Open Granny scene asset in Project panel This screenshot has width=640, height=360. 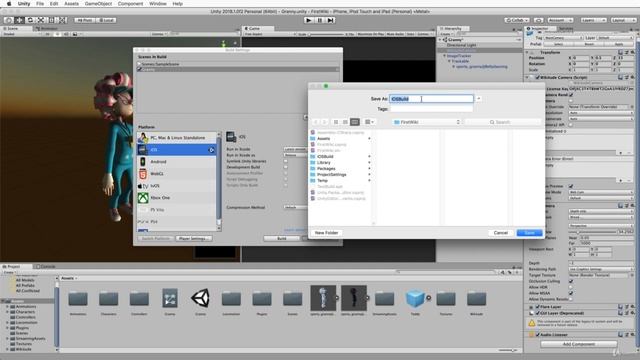pyautogui.click(x=200, y=301)
